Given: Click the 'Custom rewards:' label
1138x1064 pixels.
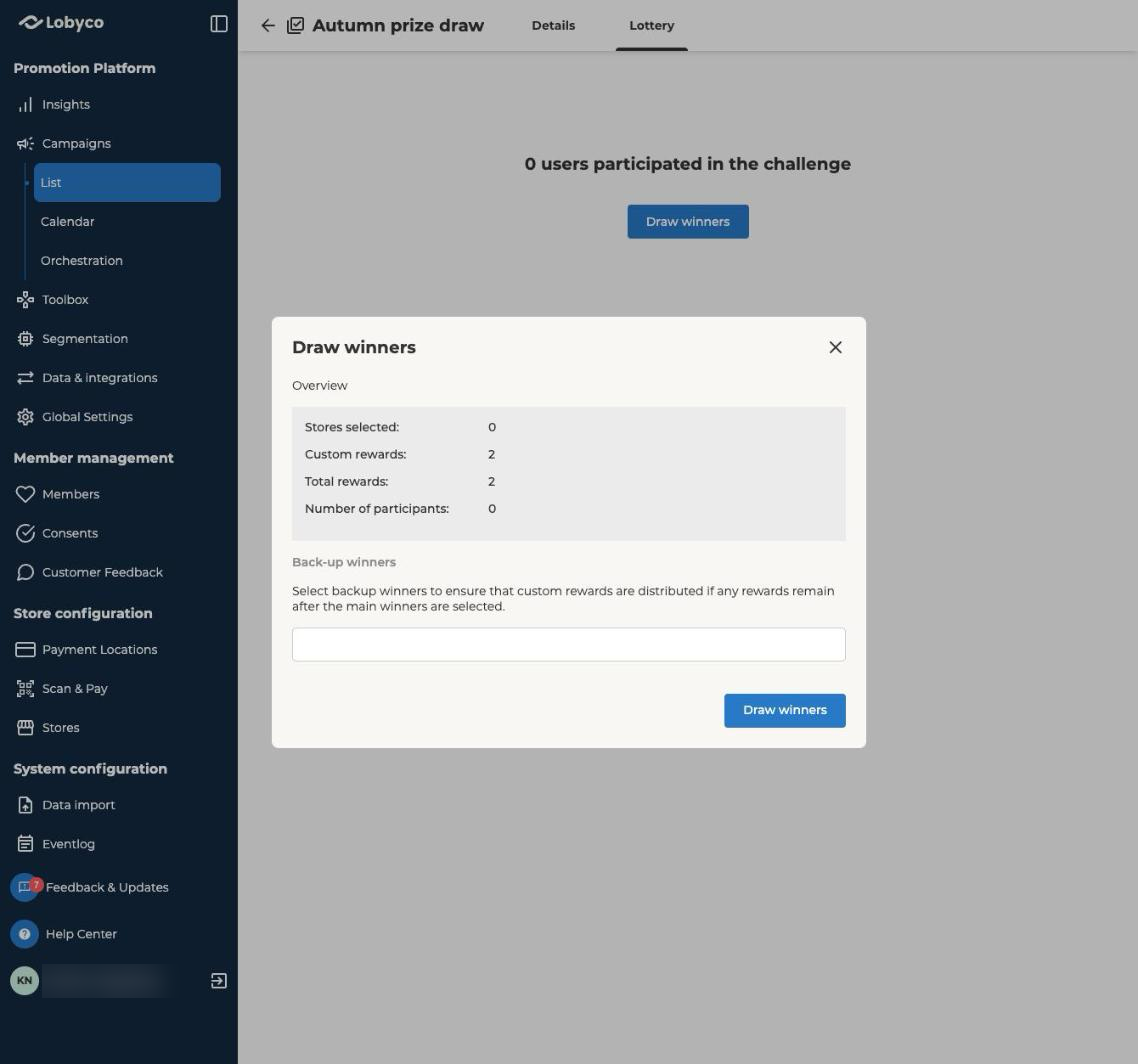Looking at the screenshot, I should click(x=355, y=454).
